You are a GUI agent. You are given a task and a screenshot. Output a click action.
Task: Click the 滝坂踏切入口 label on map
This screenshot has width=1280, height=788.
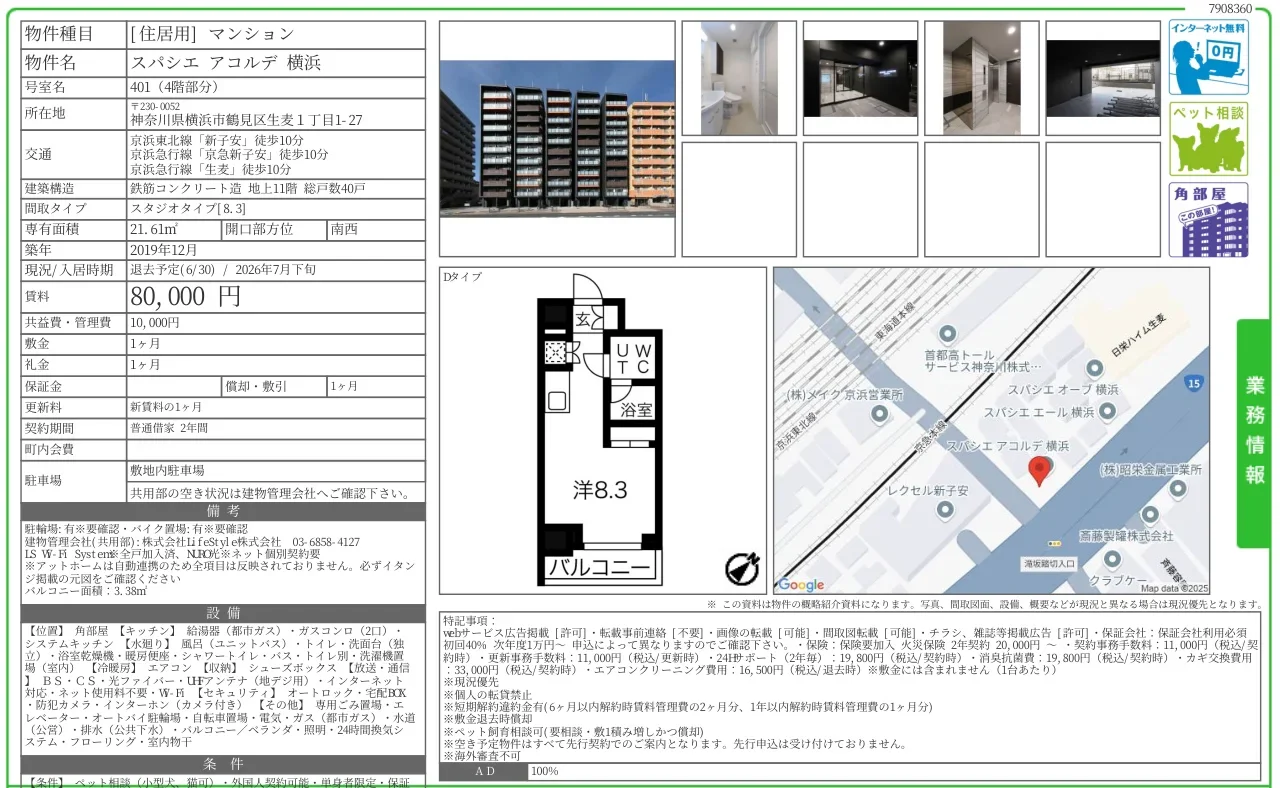coord(1048,563)
